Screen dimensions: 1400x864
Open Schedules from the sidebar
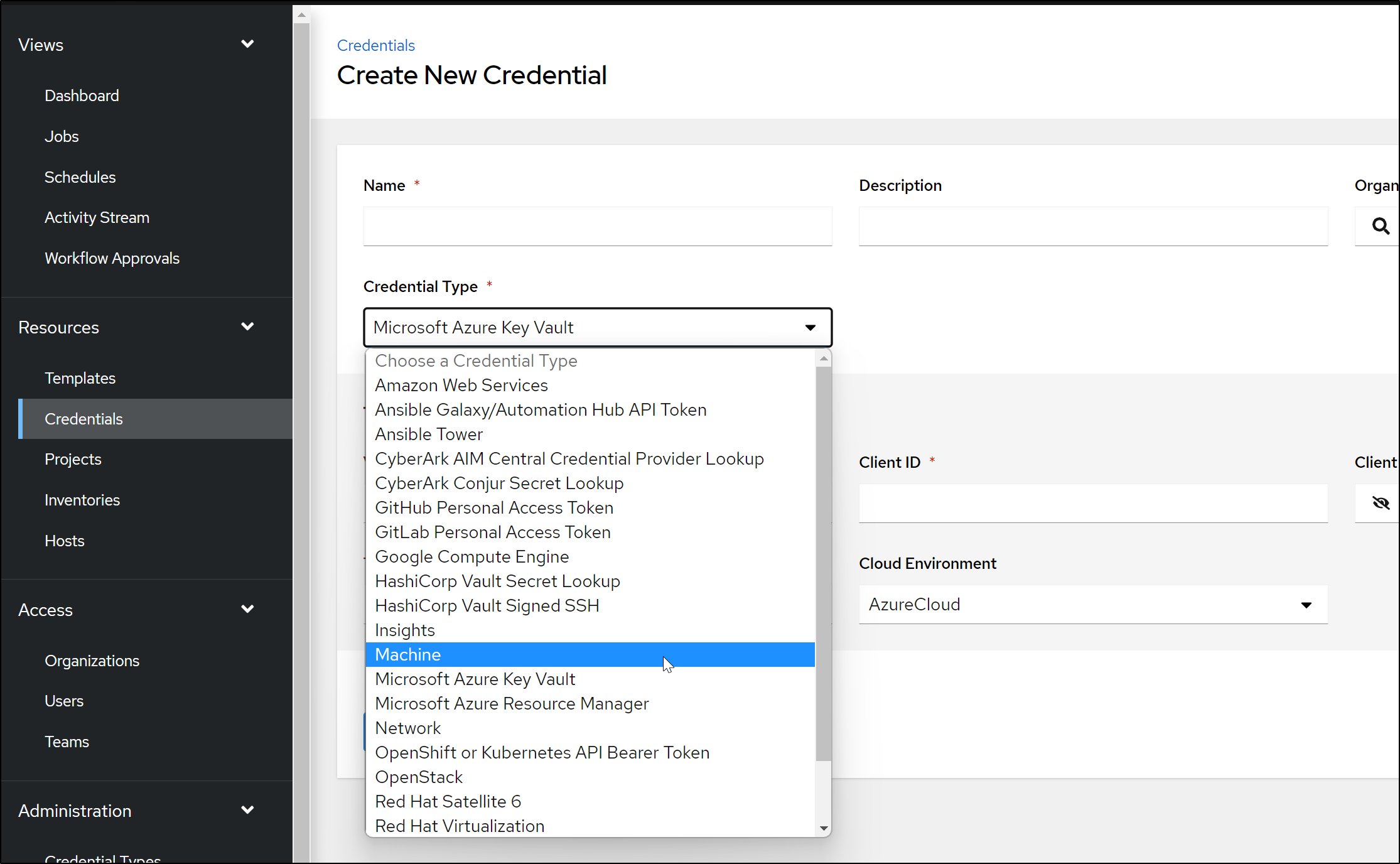80,177
